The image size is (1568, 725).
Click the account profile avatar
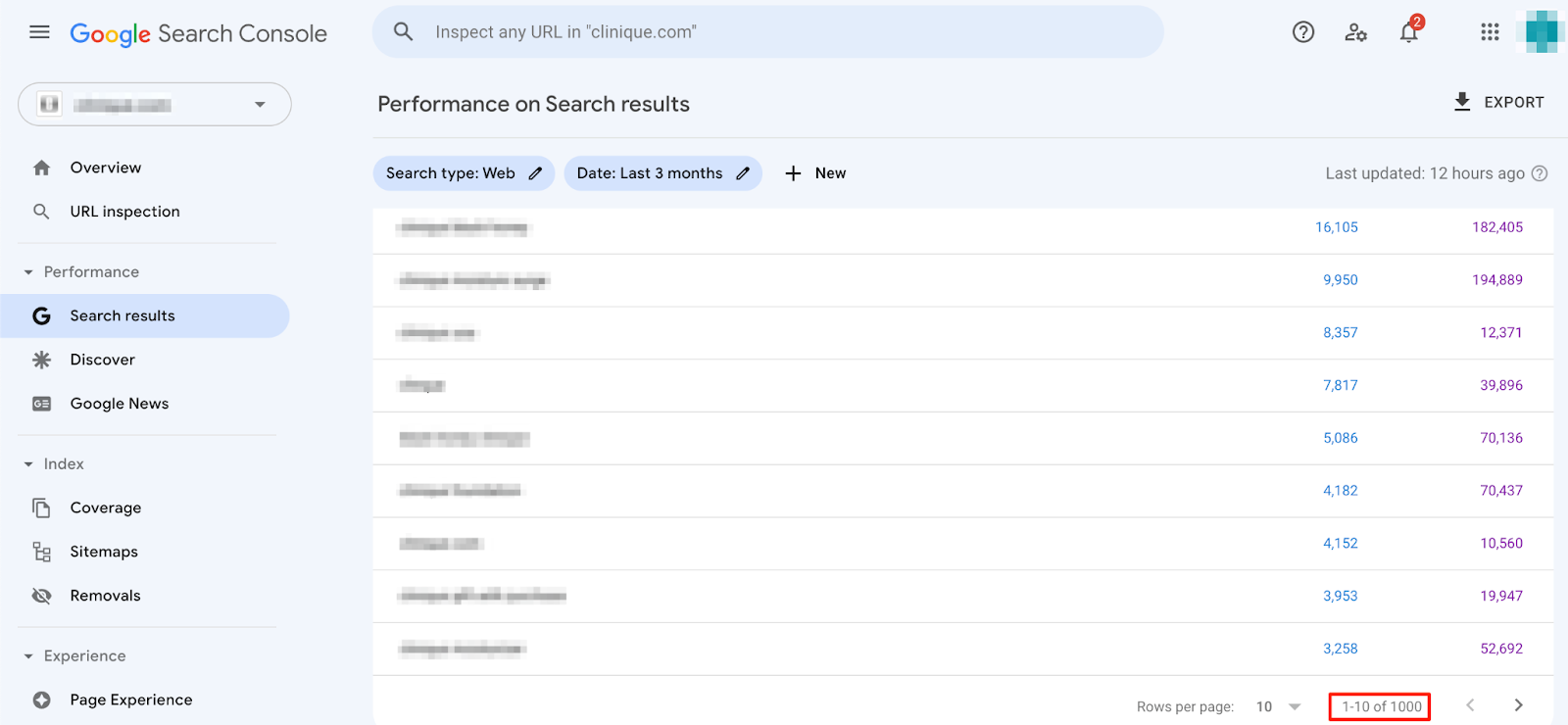(x=1541, y=32)
